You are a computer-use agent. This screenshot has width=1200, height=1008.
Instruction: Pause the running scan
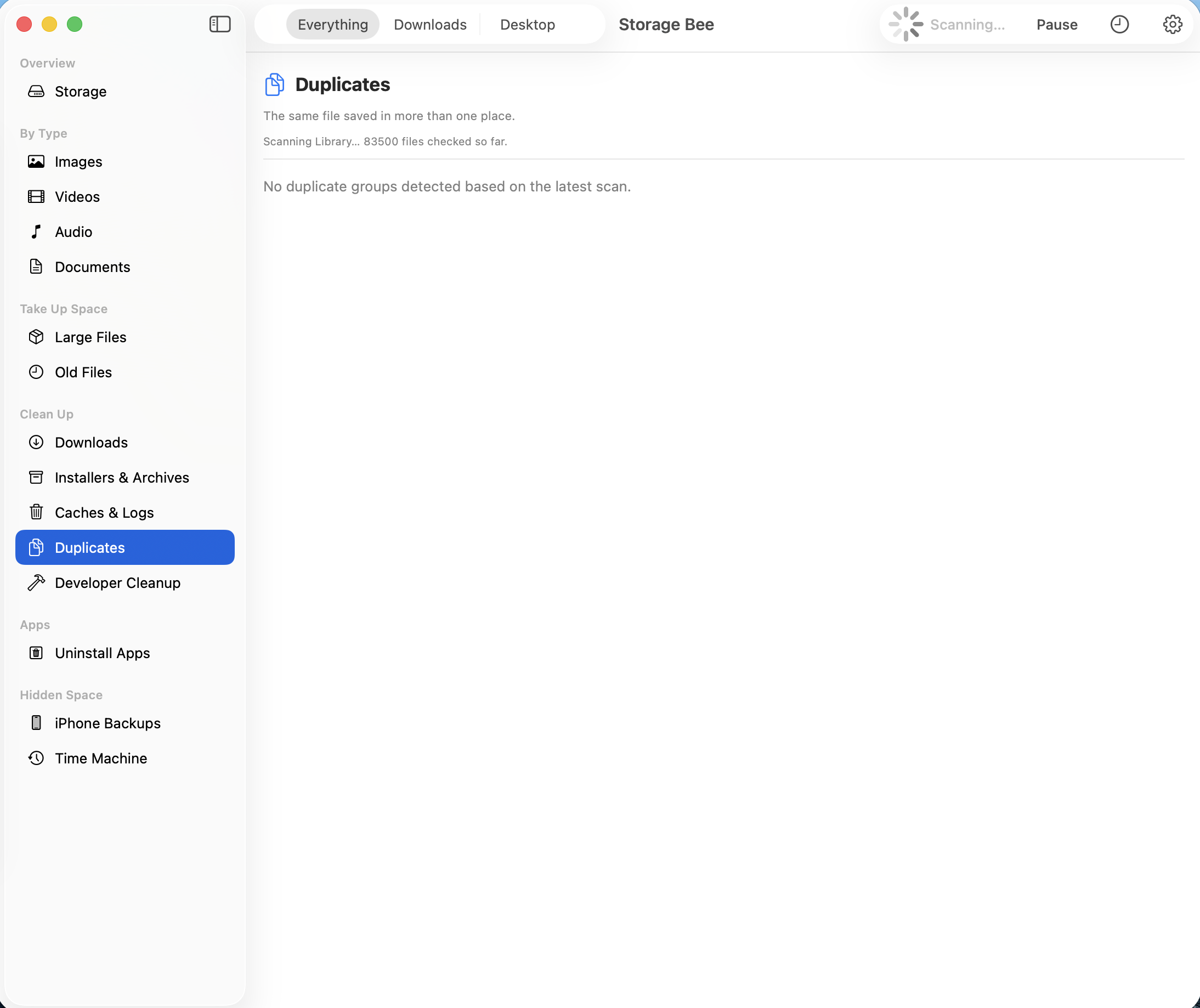[1057, 25]
